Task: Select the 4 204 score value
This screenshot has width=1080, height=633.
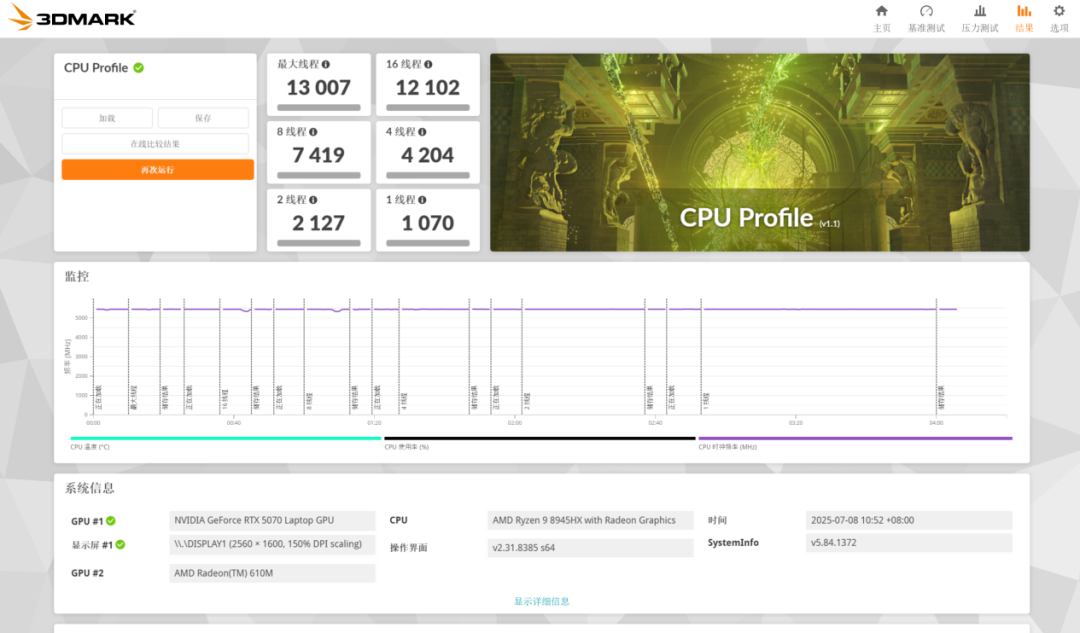Action: click(x=428, y=155)
